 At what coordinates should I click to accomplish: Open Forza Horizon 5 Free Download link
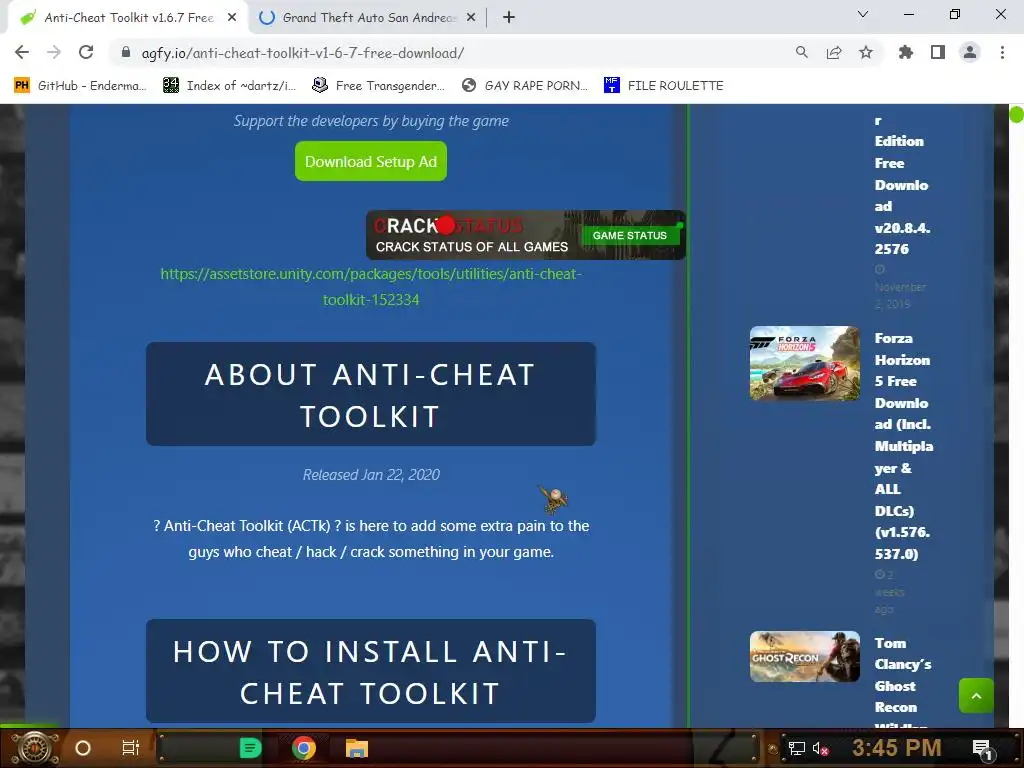904,446
